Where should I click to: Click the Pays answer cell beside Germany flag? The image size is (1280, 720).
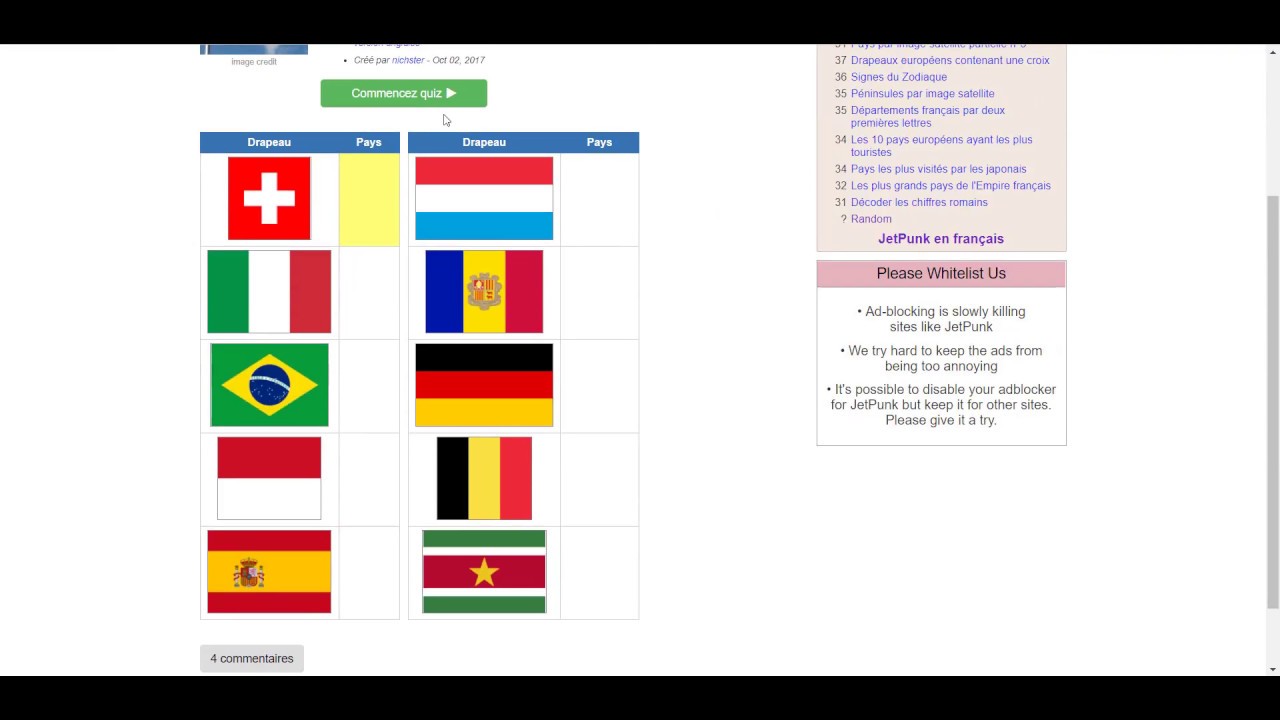[599, 385]
